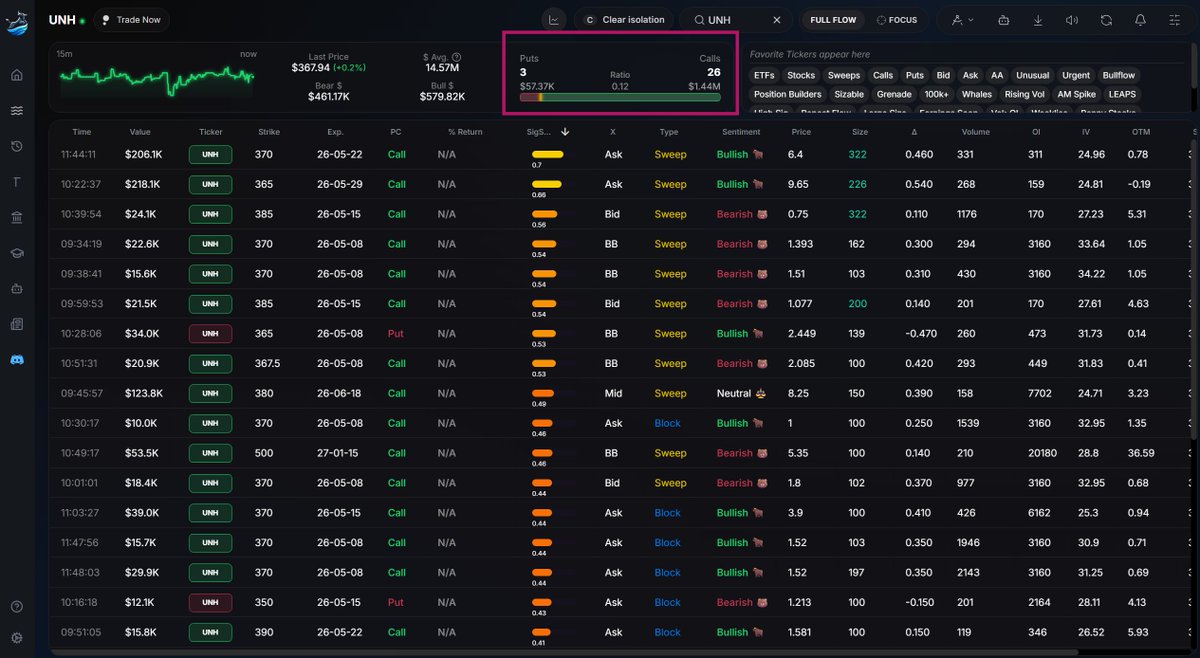
Task: Toggle the Position Builders filter chip
Action: [x=788, y=94]
